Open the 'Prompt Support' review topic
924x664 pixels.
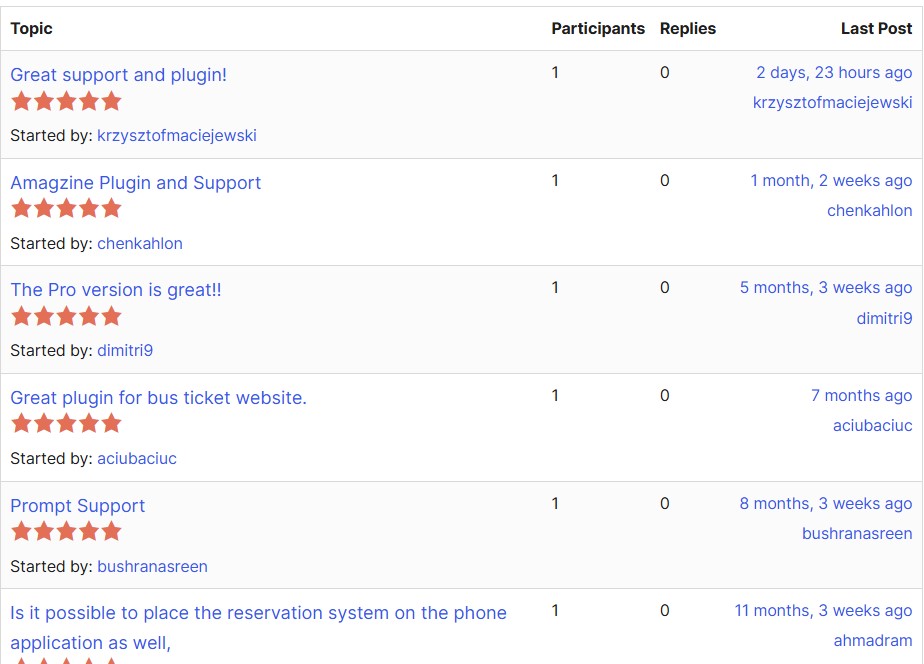click(77, 506)
